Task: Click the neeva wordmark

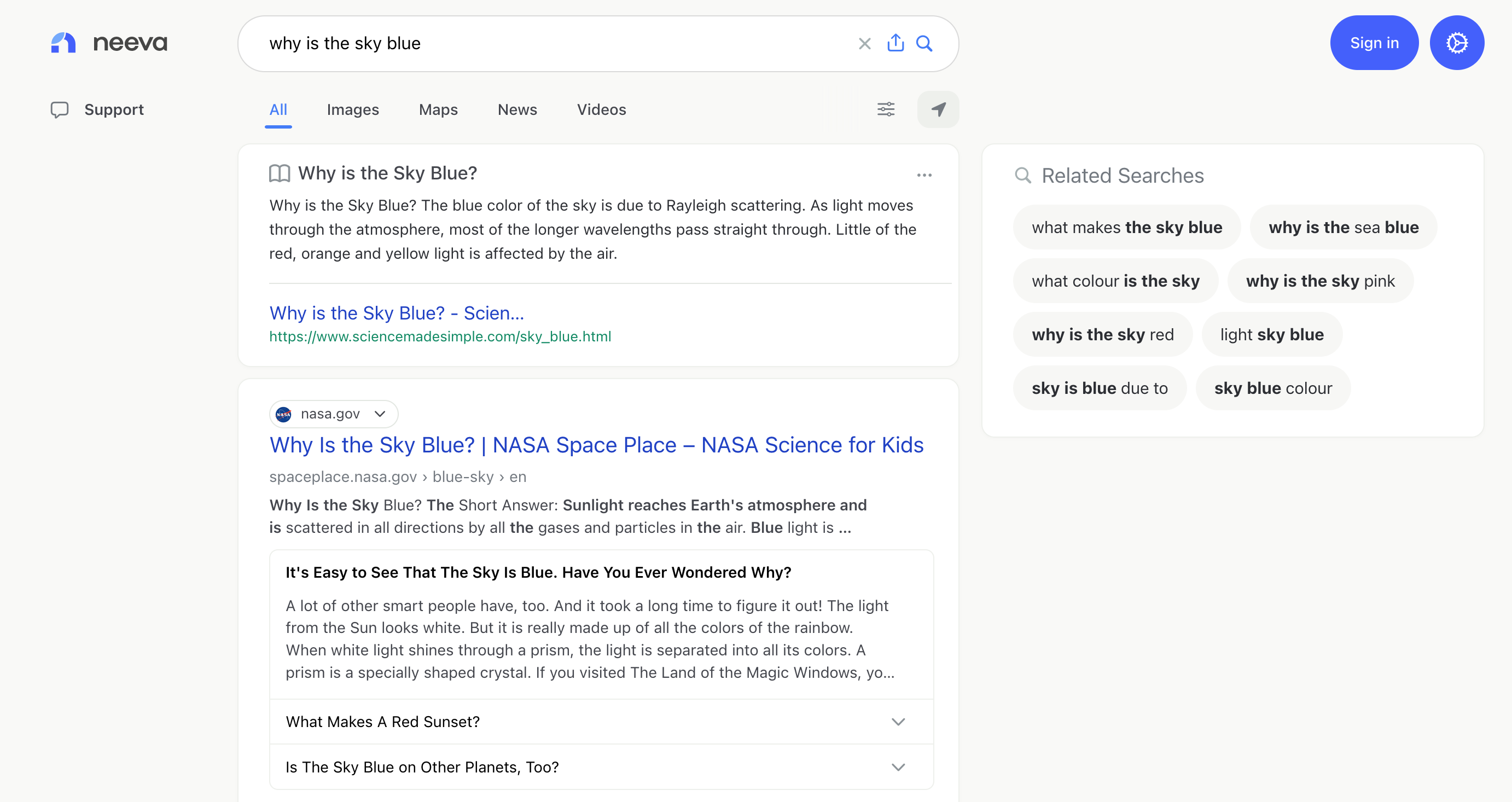Action: (130, 43)
